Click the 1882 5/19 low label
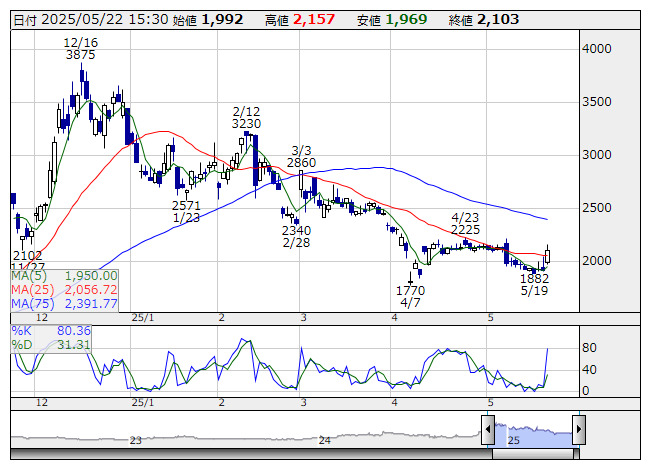The height and width of the screenshot is (470, 653). [534, 284]
